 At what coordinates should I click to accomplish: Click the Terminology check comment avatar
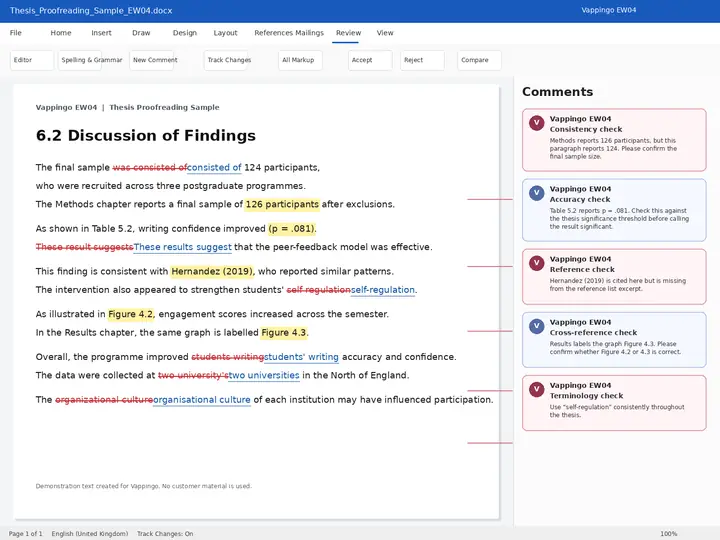coord(536,389)
